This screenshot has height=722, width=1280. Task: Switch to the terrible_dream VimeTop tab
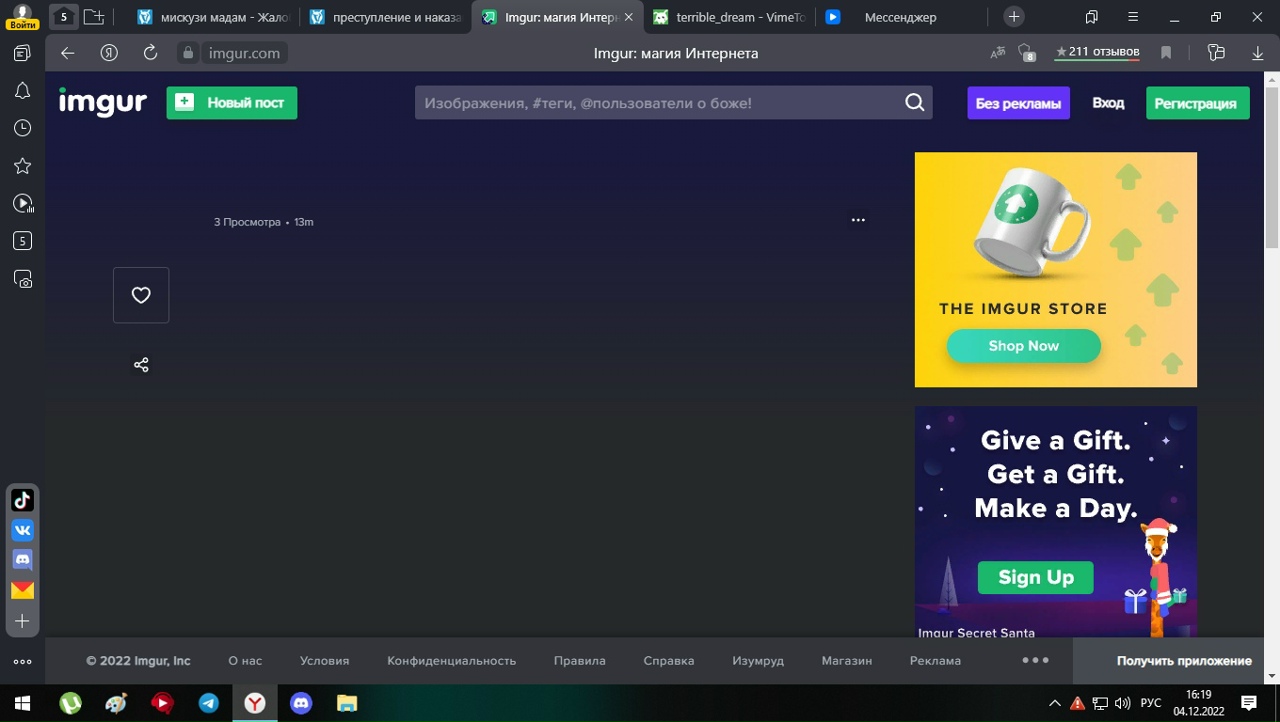pyautogui.click(x=729, y=17)
